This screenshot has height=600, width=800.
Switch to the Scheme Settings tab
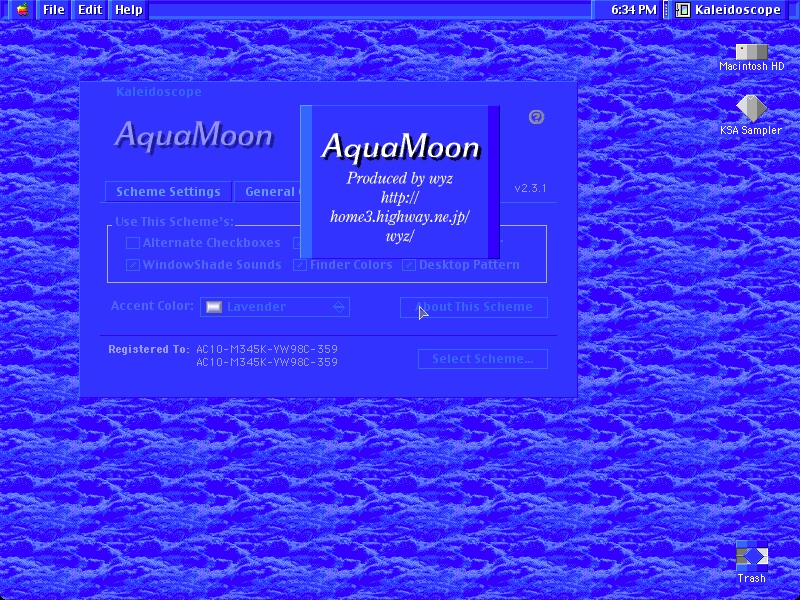tap(168, 192)
